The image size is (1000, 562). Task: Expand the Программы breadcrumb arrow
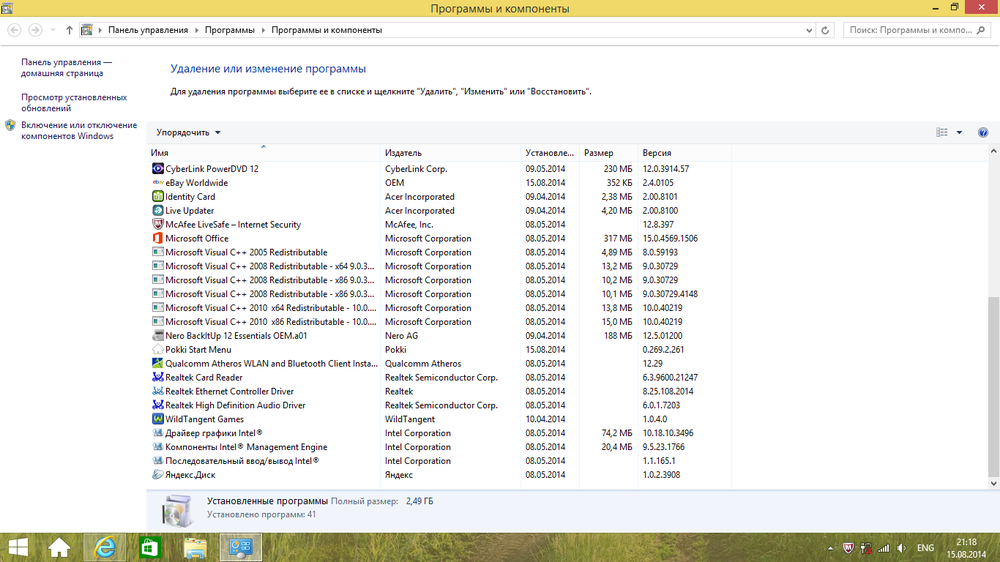point(263,30)
